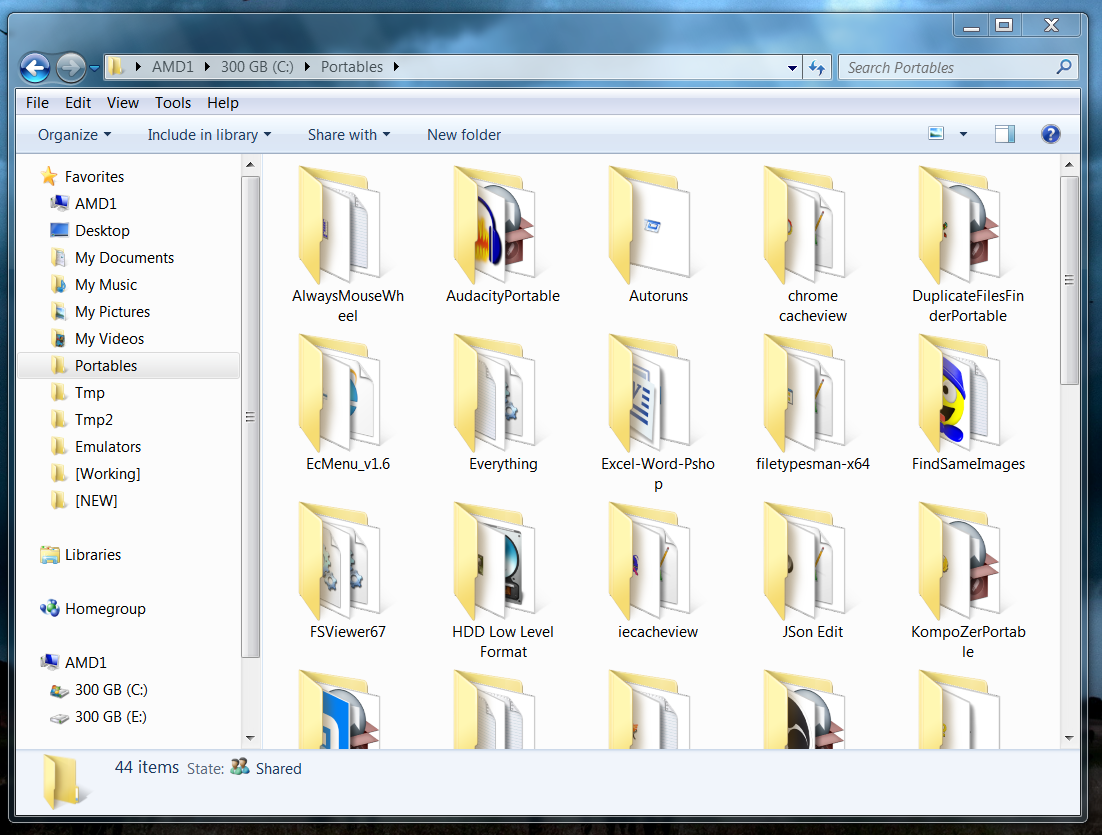Click the New folder button
The width and height of the screenshot is (1102, 835).
[x=463, y=135]
